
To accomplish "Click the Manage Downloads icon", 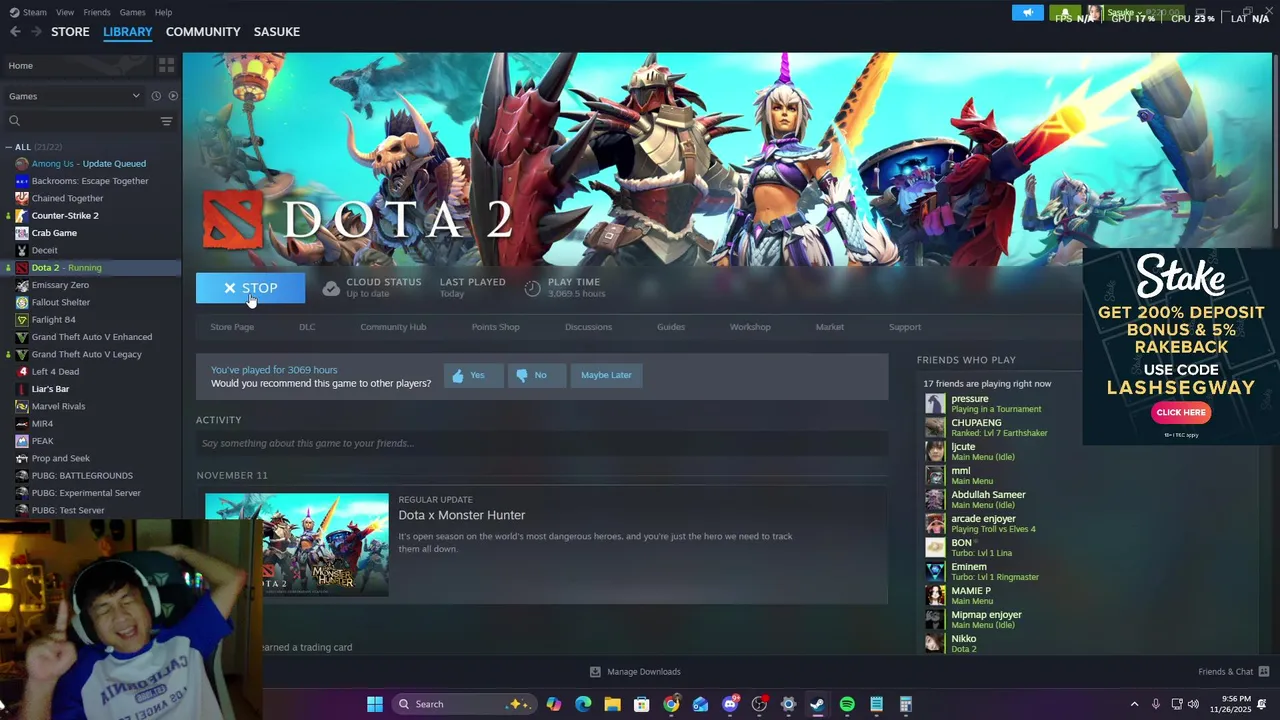I will pos(595,672).
